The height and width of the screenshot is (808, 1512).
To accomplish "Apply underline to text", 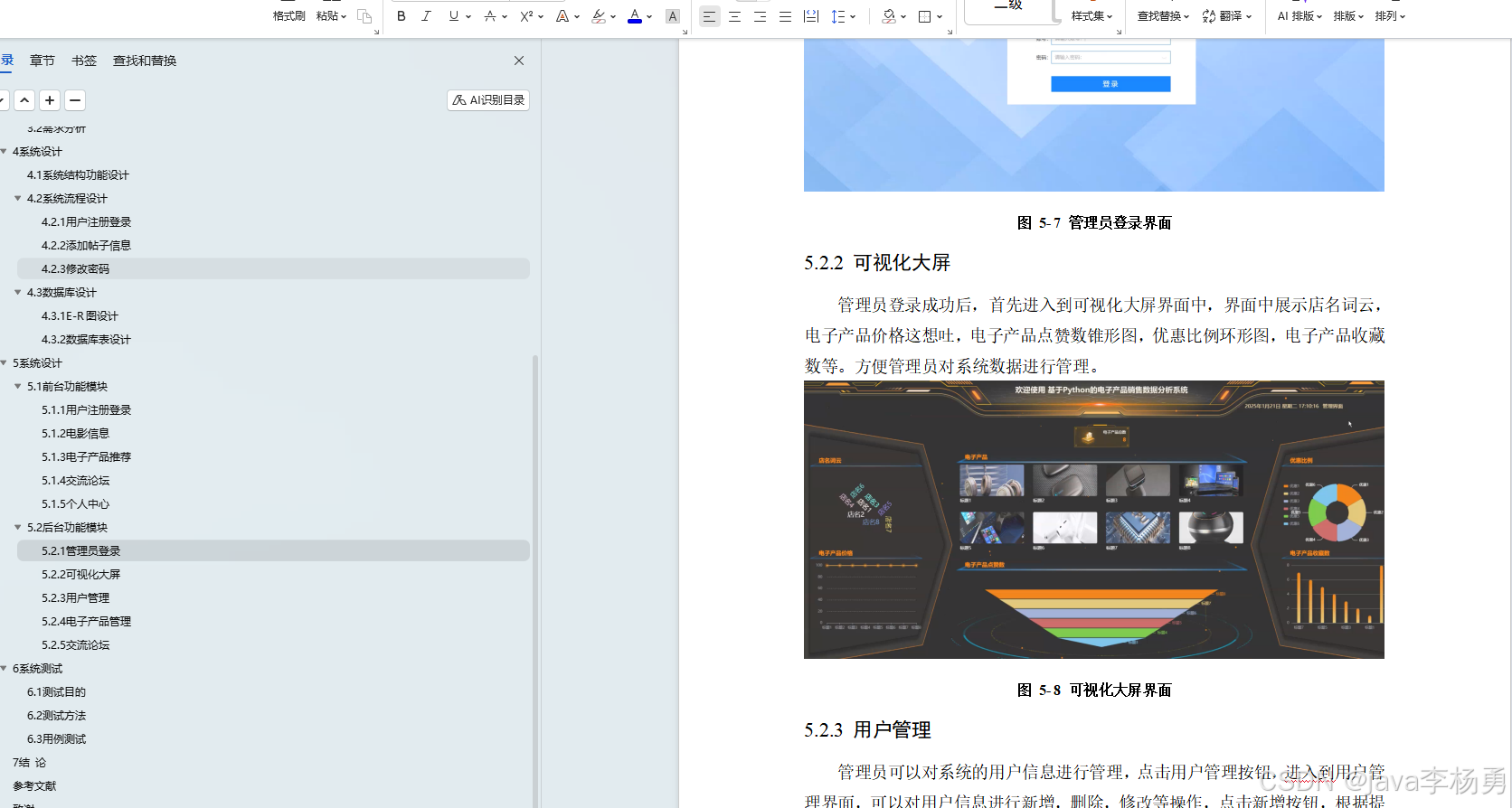I will click(453, 16).
